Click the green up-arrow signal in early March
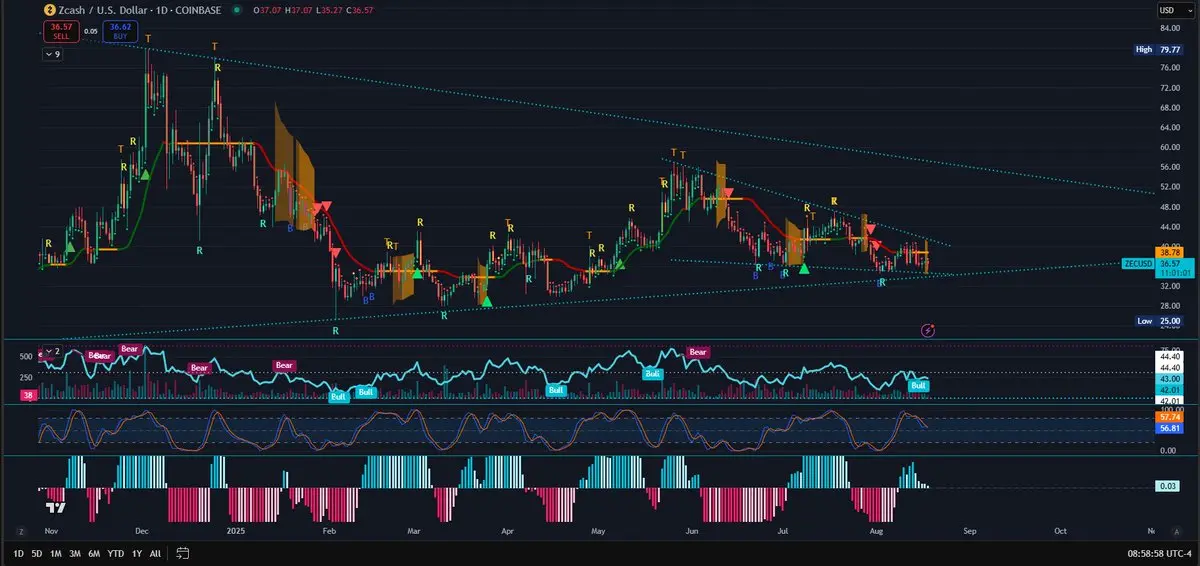This screenshot has width=1200, height=566. (x=416, y=274)
